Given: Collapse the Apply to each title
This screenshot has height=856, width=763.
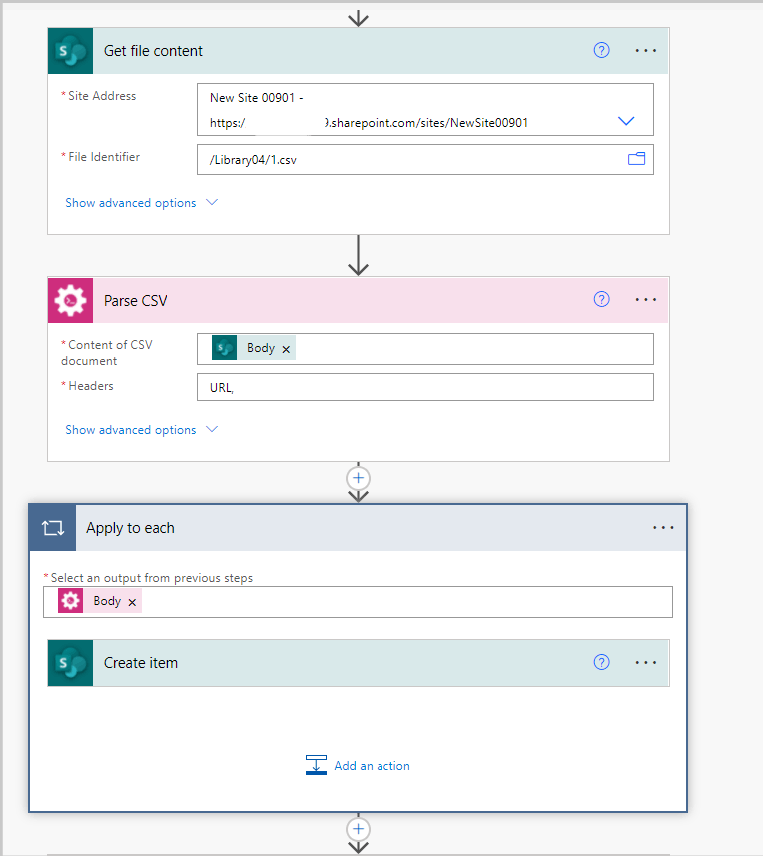Looking at the screenshot, I should (x=130, y=528).
